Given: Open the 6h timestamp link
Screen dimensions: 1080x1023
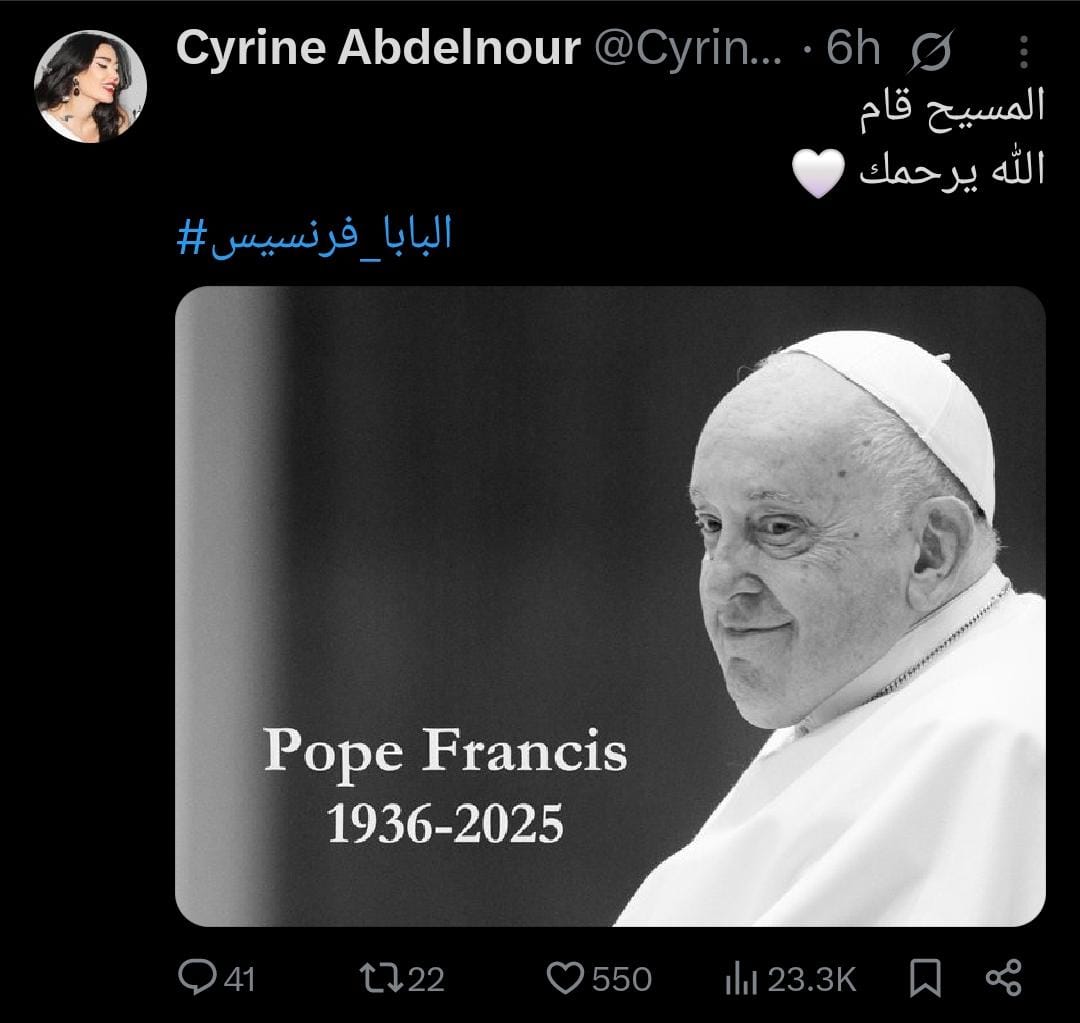Looking at the screenshot, I should click(x=853, y=49).
